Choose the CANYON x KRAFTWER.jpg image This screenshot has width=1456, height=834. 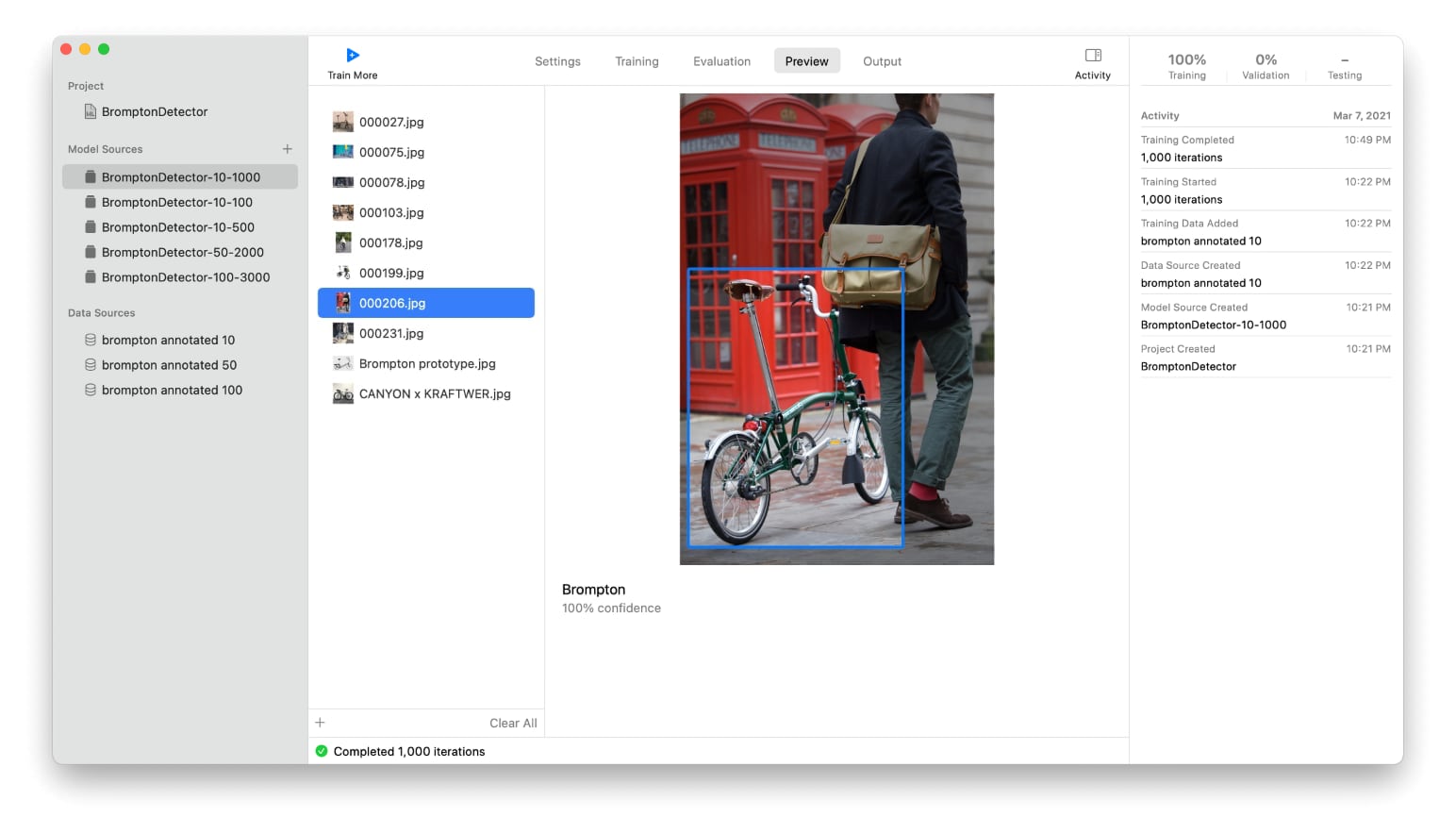pos(434,394)
